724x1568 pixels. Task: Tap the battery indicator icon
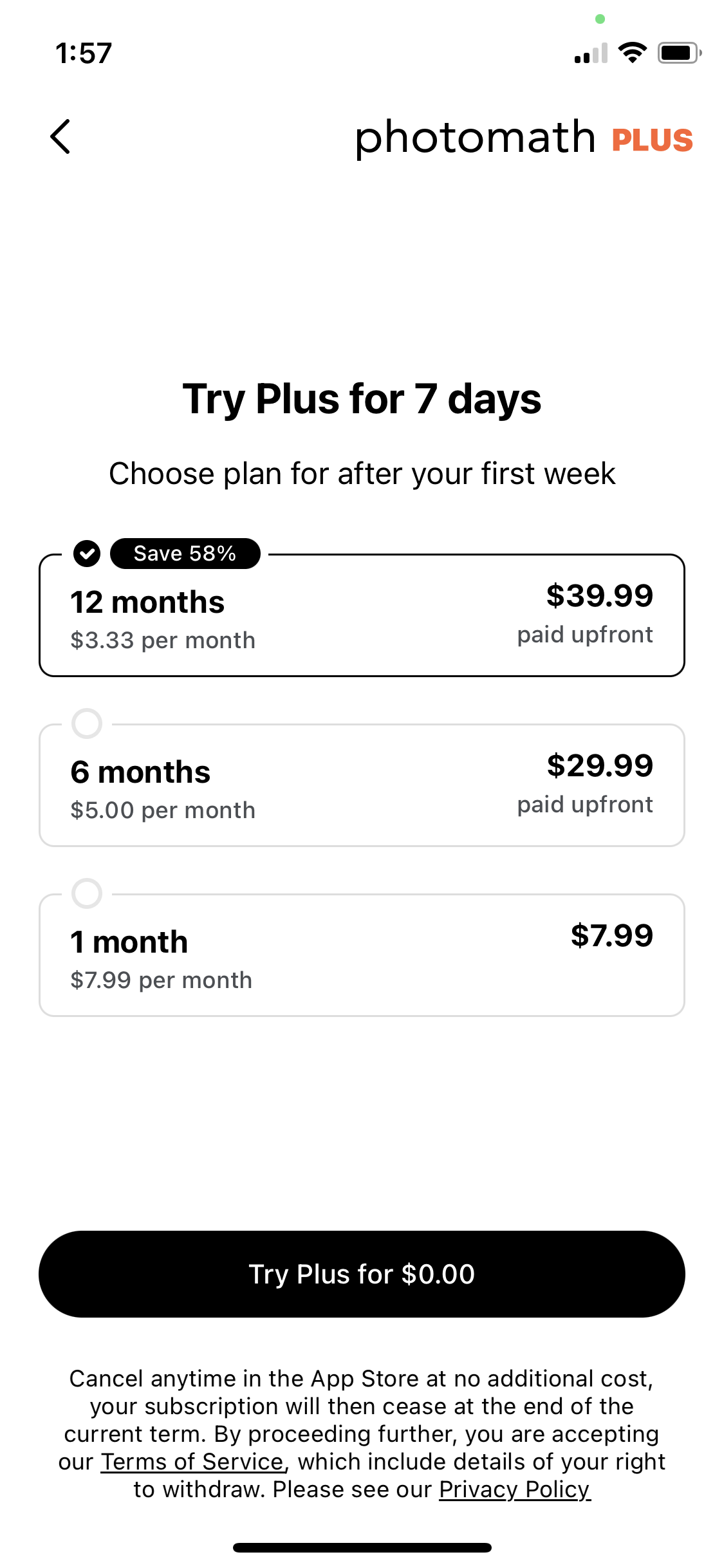(678, 53)
